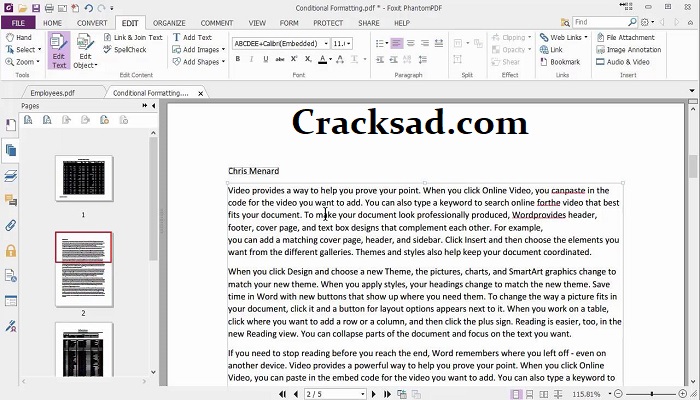This screenshot has height=400, width=700.
Task: Expand the Add Images dropdown
Action: click(x=223, y=50)
